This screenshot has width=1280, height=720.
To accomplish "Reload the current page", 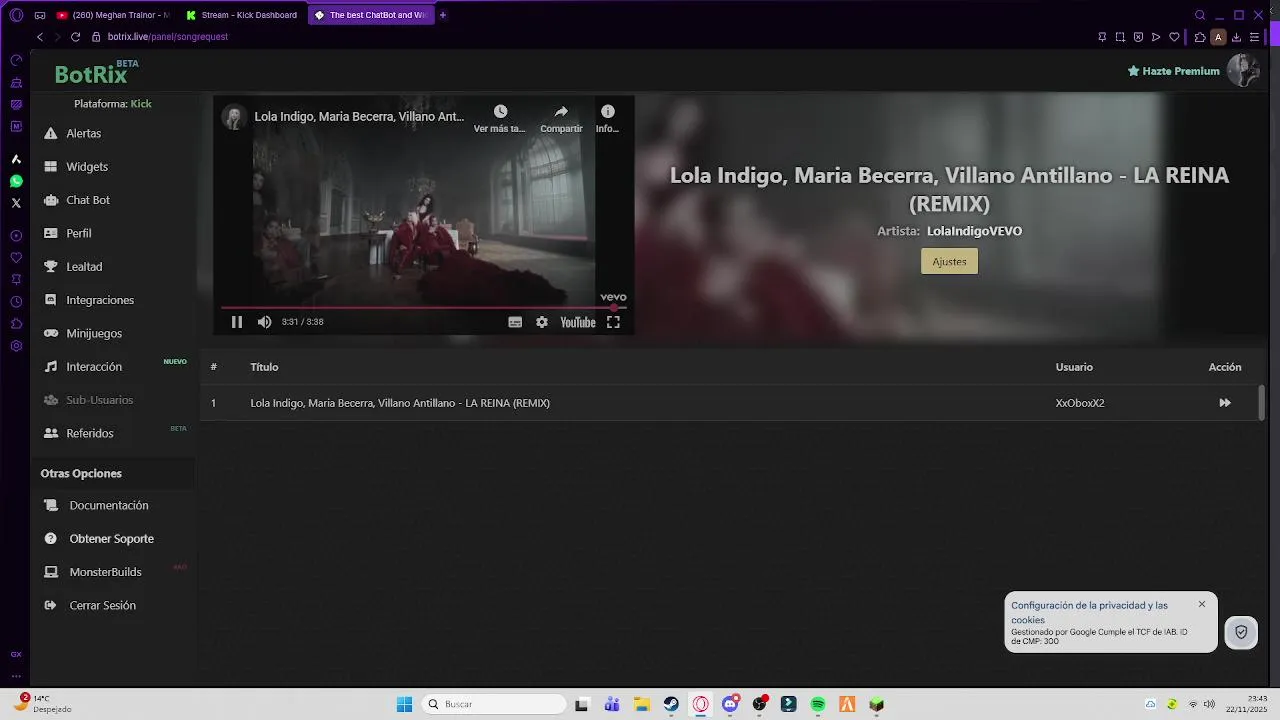I will point(75,37).
